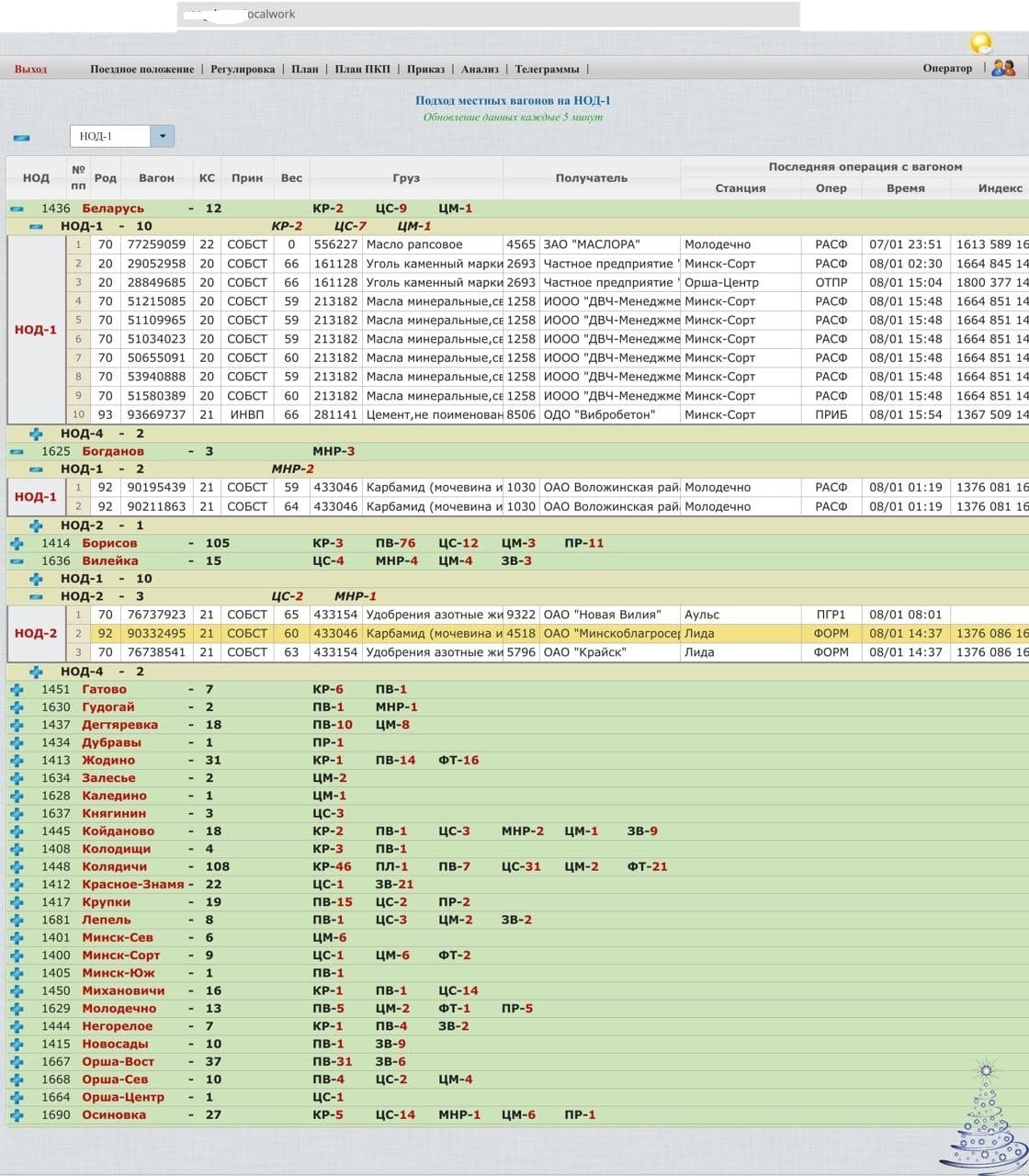The height and width of the screenshot is (1176, 1029).
Task: Open the Регулировка menu
Action: (x=243, y=69)
